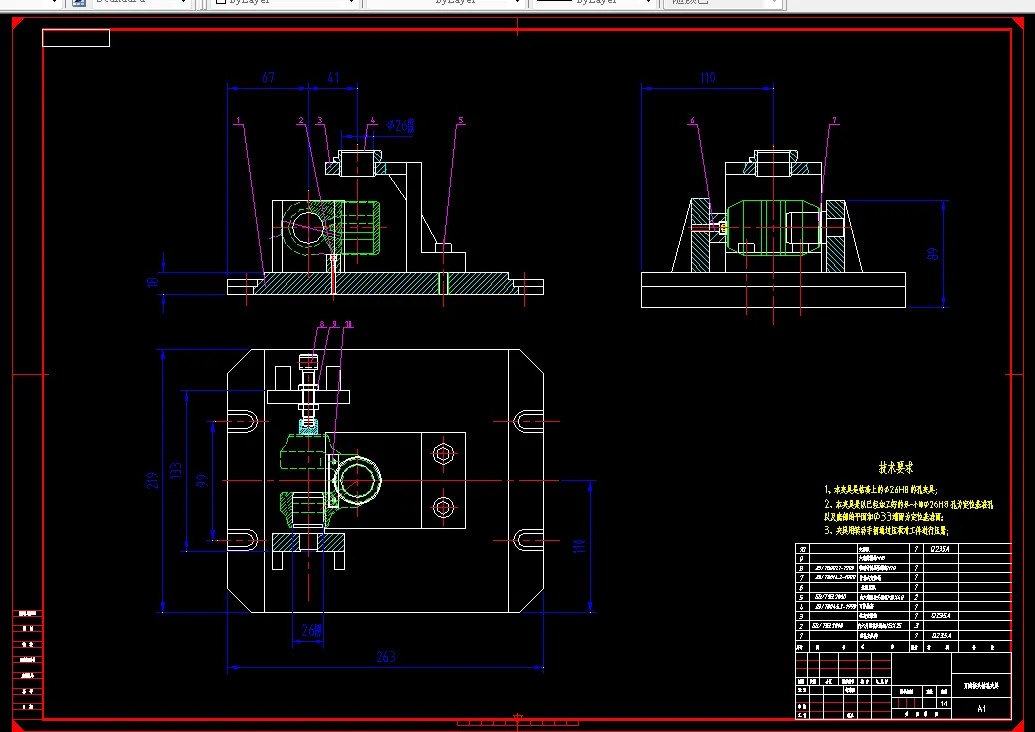This screenshot has height=732, width=1035.
Task: Select the empty white rectangle at sheet corner
Action: (76, 38)
